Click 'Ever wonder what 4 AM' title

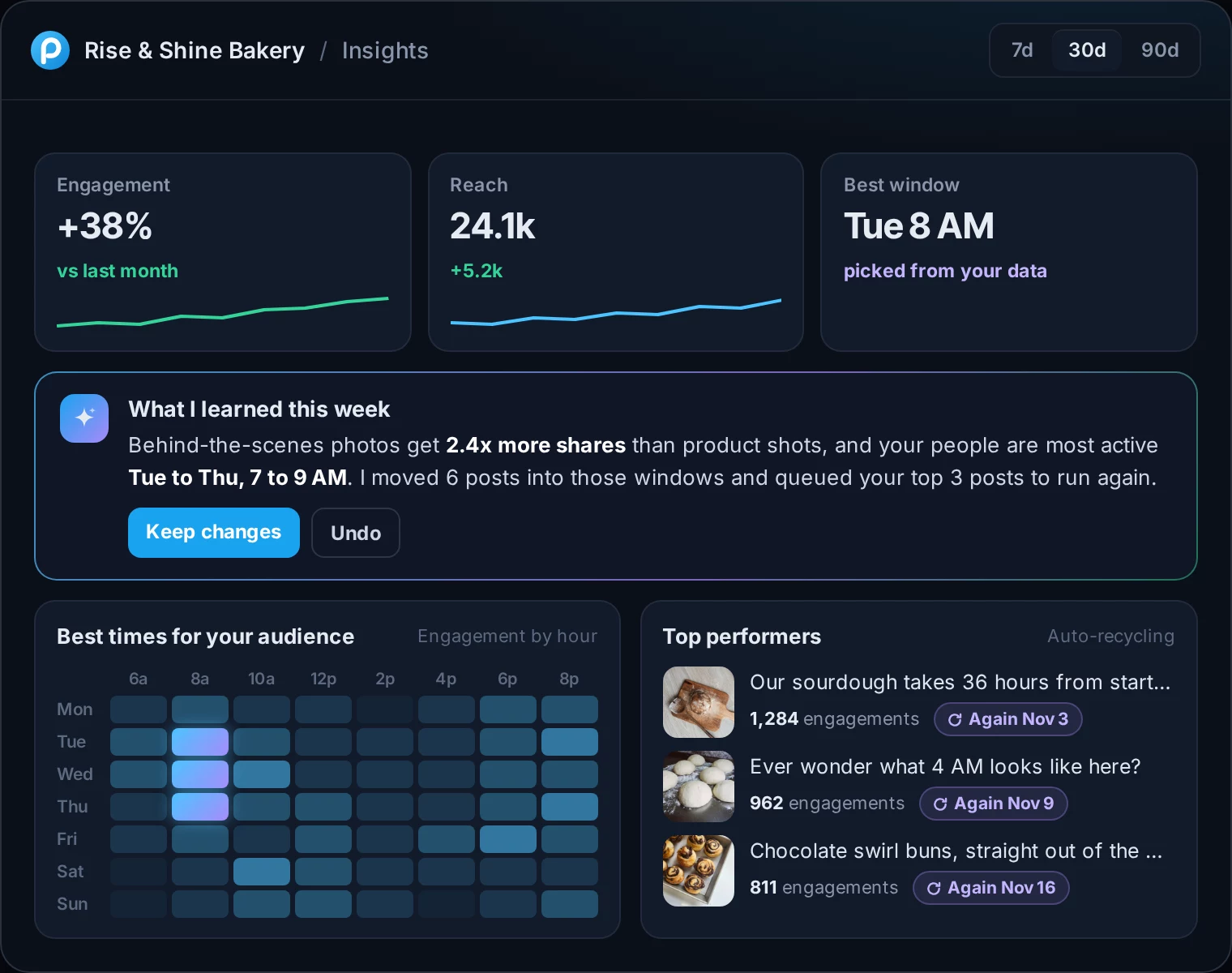(x=945, y=767)
